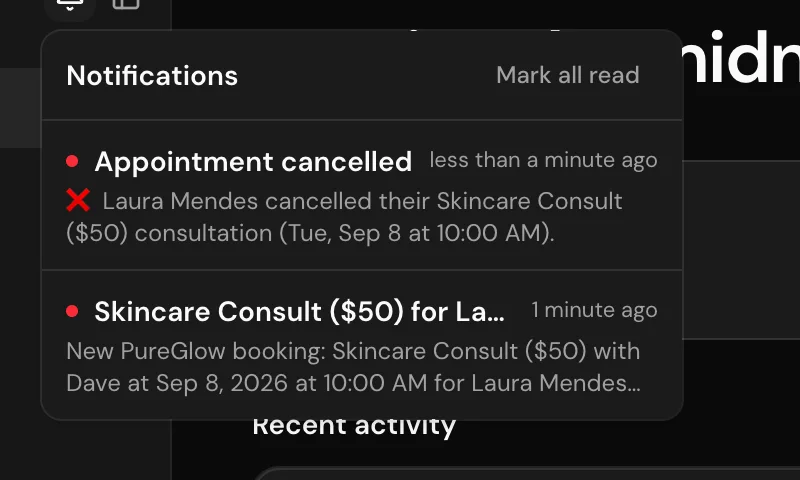The height and width of the screenshot is (480, 800).
Task: Toggle the notifications inbox icon above panel
Action: tap(70, 5)
